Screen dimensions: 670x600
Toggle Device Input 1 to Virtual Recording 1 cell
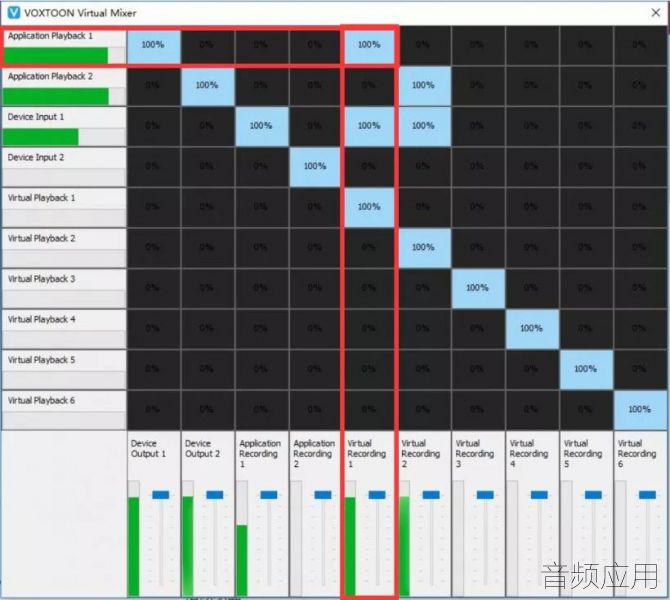pos(369,126)
